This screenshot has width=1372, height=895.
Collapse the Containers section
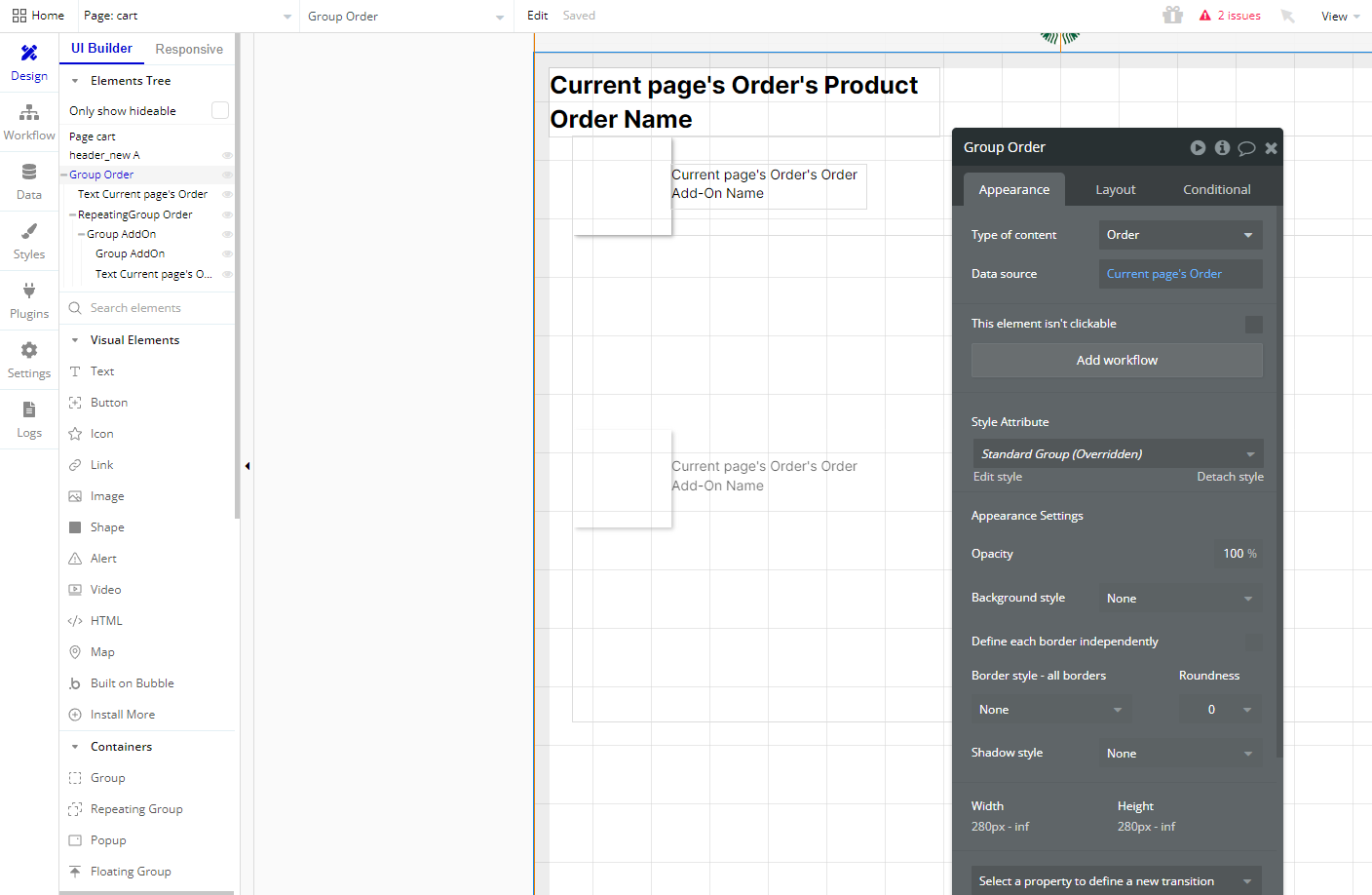75,747
